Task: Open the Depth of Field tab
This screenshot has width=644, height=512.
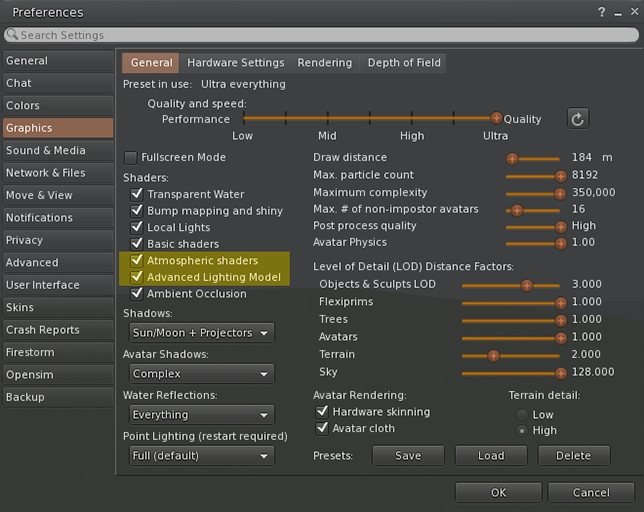Action: pos(404,63)
